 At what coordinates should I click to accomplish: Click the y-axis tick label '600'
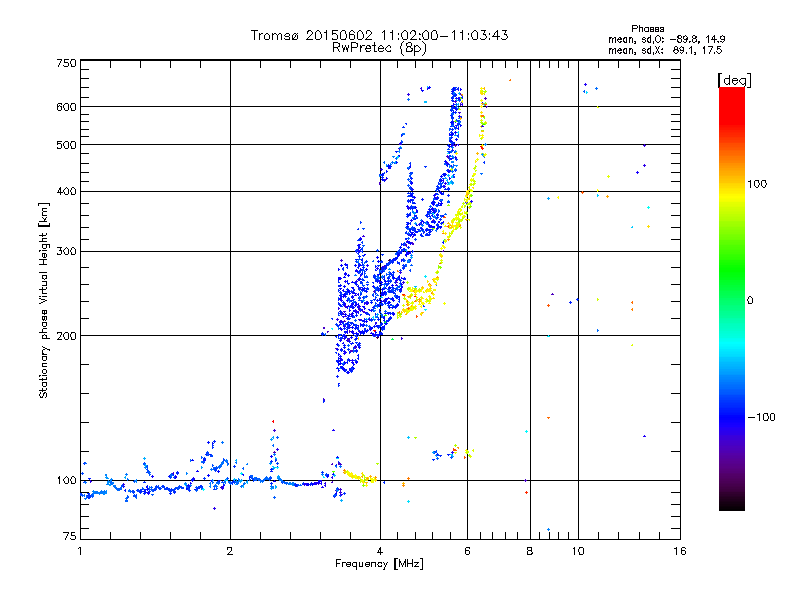click(66, 107)
